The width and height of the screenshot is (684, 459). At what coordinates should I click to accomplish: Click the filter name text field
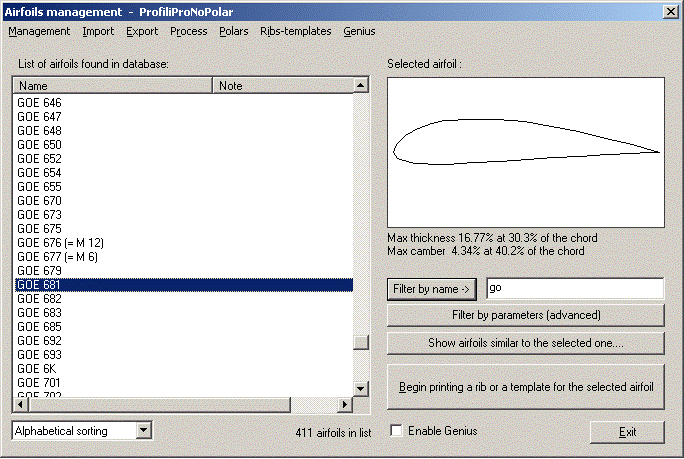[574, 289]
